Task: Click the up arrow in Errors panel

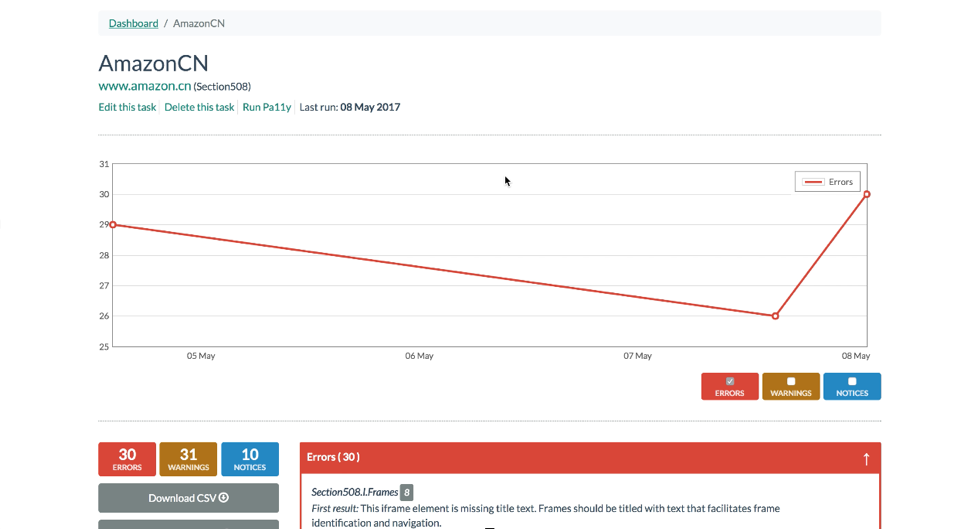Action: click(866, 459)
